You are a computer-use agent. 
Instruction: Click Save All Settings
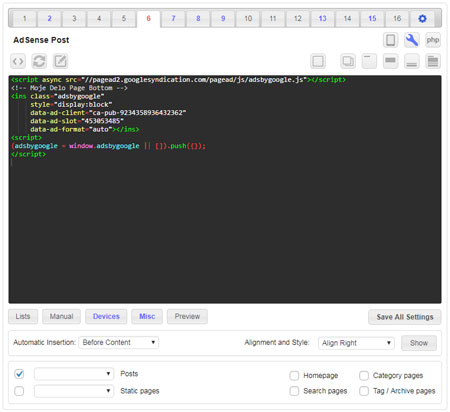point(405,317)
